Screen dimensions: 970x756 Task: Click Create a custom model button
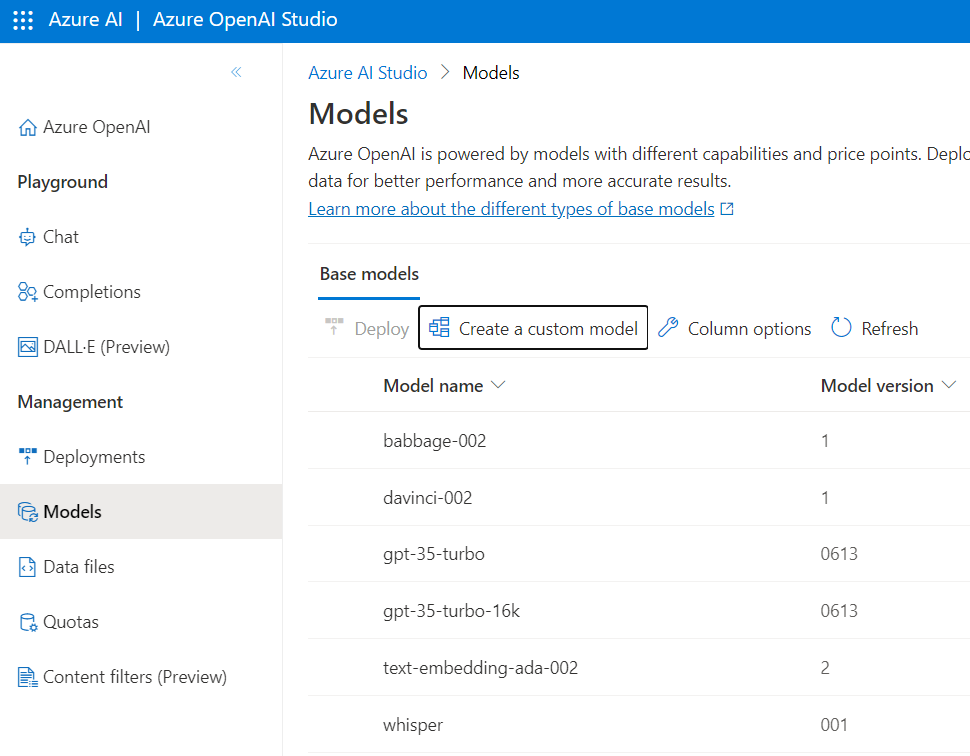tap(533, 327)
